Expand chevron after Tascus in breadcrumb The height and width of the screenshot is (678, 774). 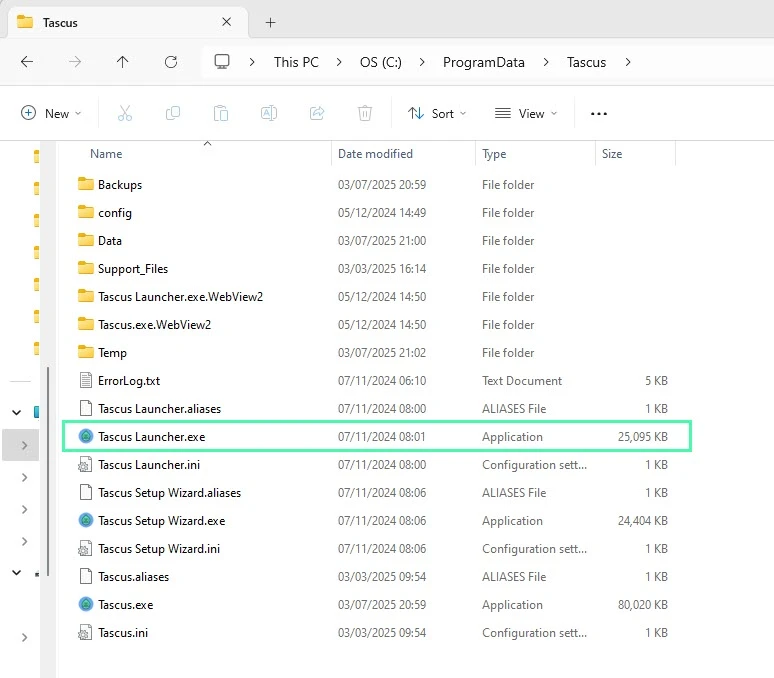coord(628,62)
